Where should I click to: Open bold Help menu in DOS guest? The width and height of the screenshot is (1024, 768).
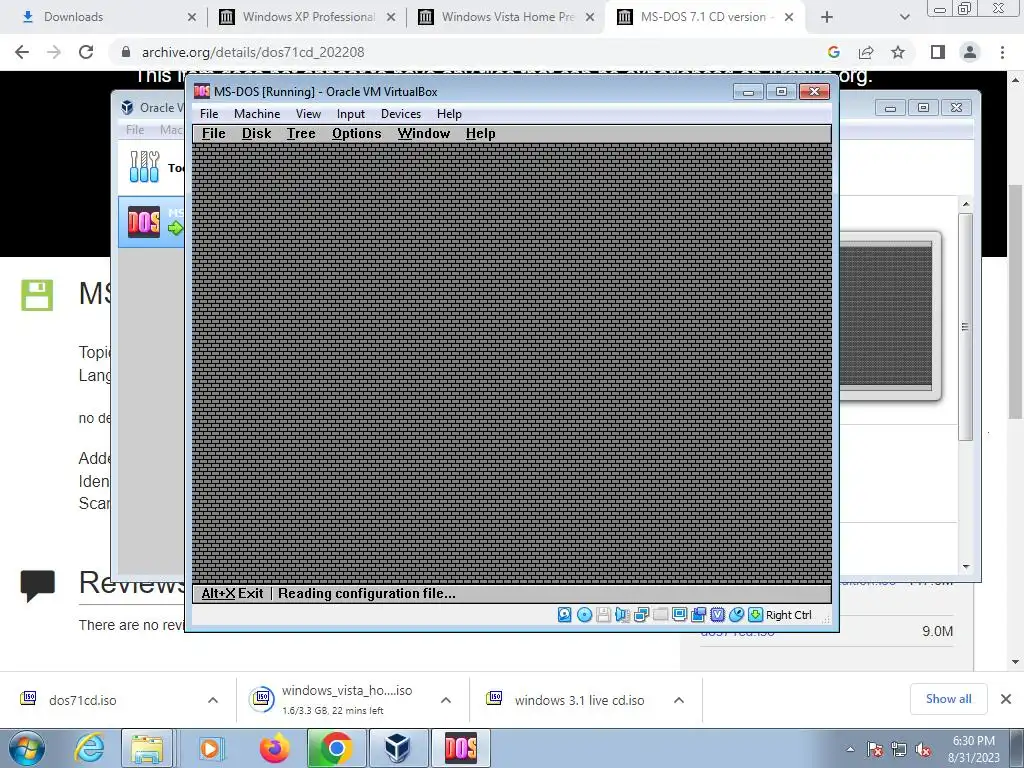pyautogui.click(x=481, y=134)
